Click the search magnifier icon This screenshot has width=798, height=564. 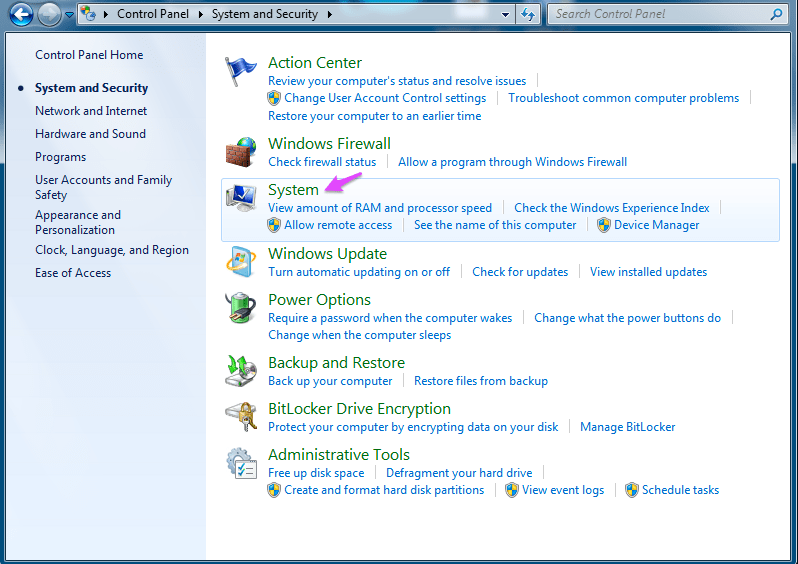click(x=776, y=14)
